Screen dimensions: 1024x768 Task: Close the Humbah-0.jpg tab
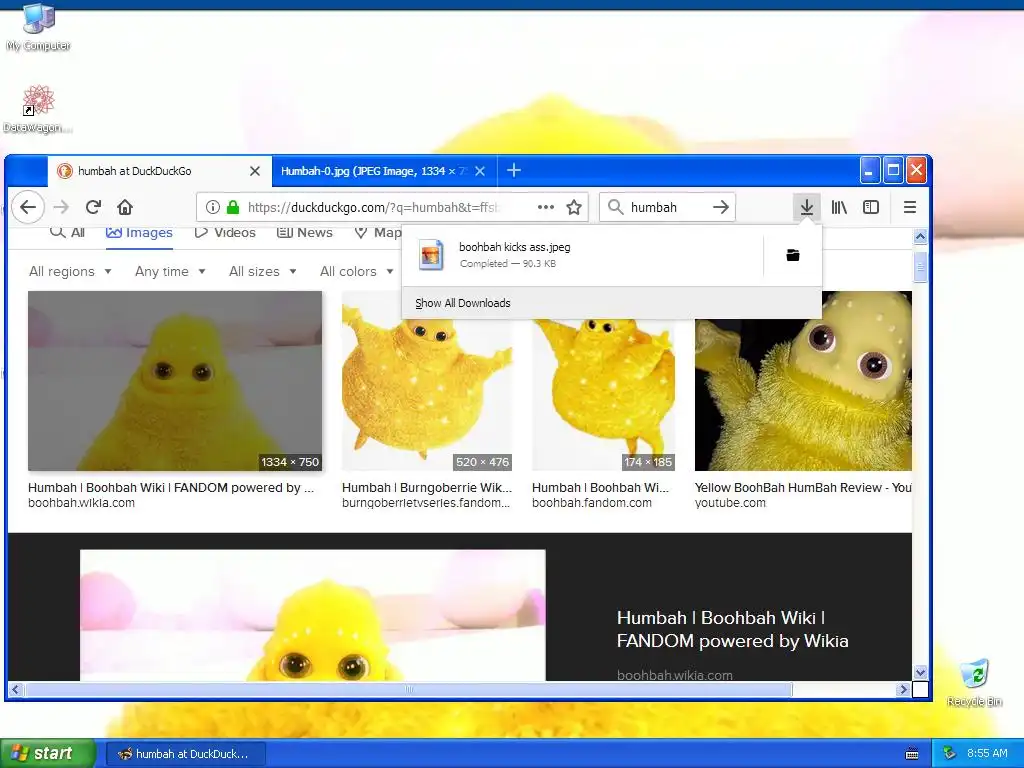coord(480,171)
